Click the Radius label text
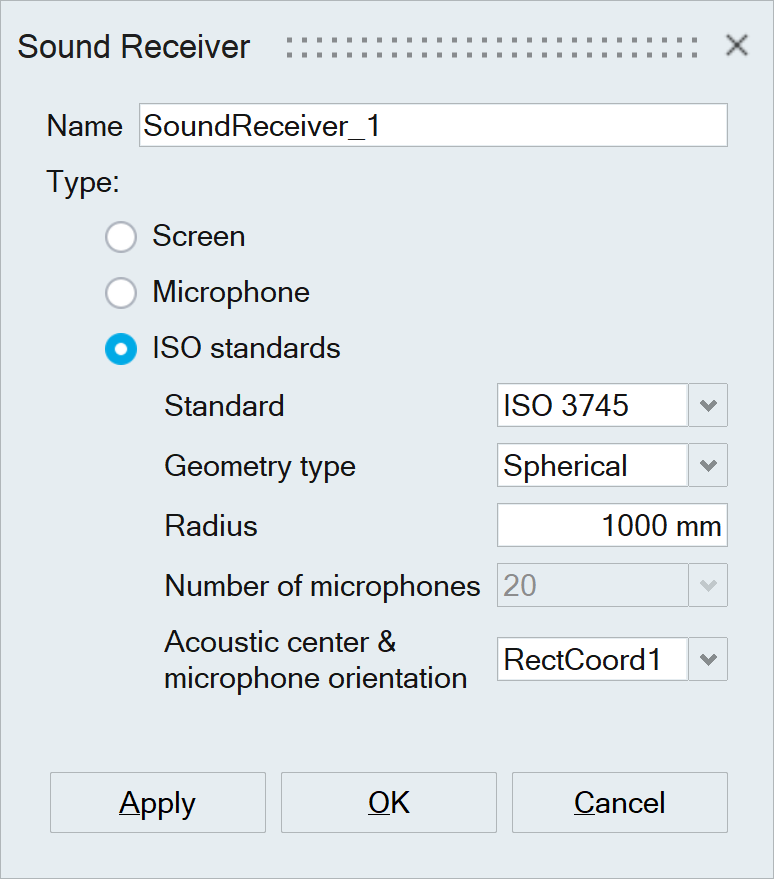Image resolution: width=774 pixels, height=879 pixels. click(211, 526)
